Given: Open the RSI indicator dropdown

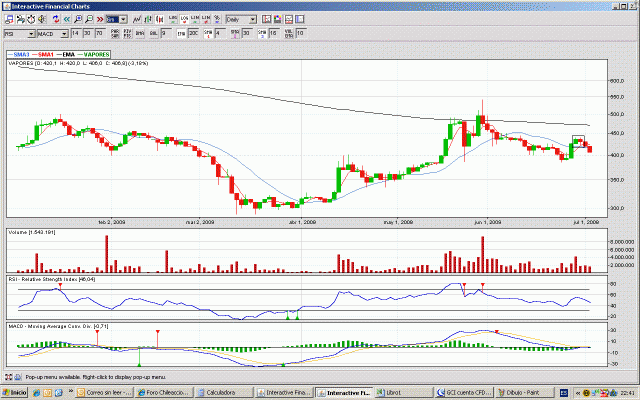Looking at the screenshot, I should coord(19,34).
